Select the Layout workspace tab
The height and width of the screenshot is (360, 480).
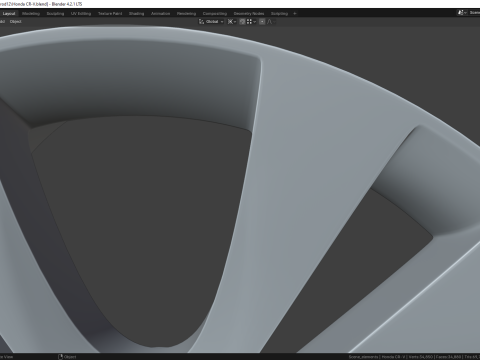click(x=9, y=14)
